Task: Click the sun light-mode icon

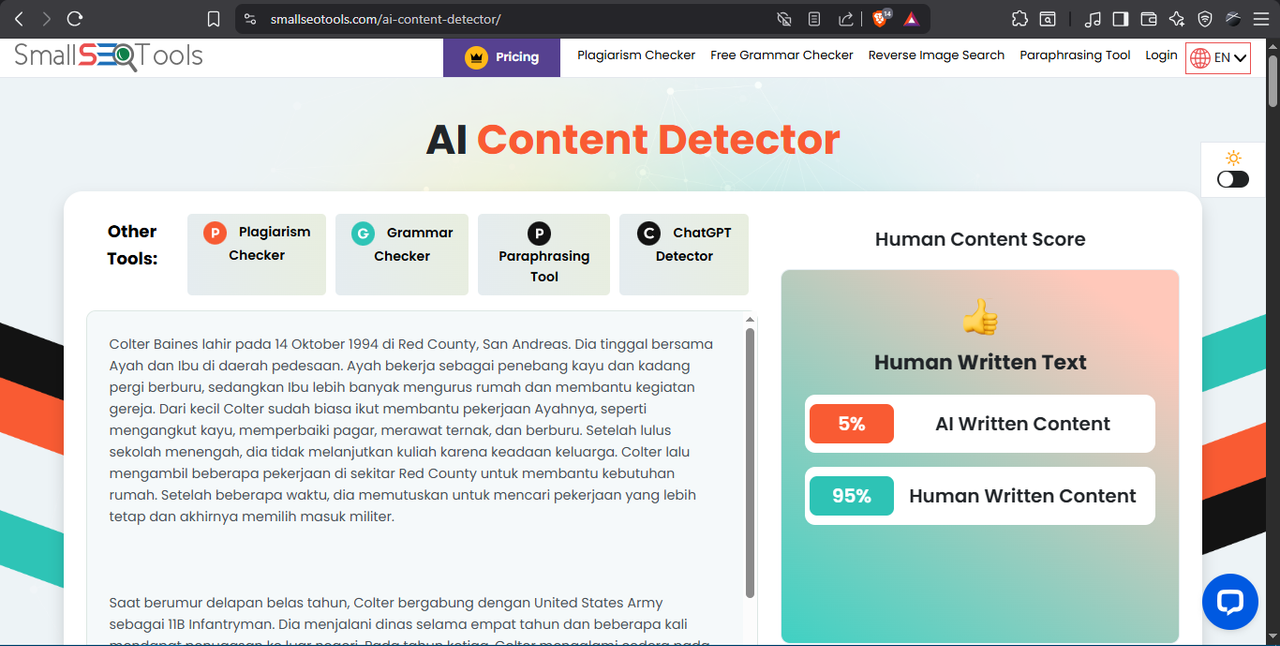Action: pos(1233,158)
